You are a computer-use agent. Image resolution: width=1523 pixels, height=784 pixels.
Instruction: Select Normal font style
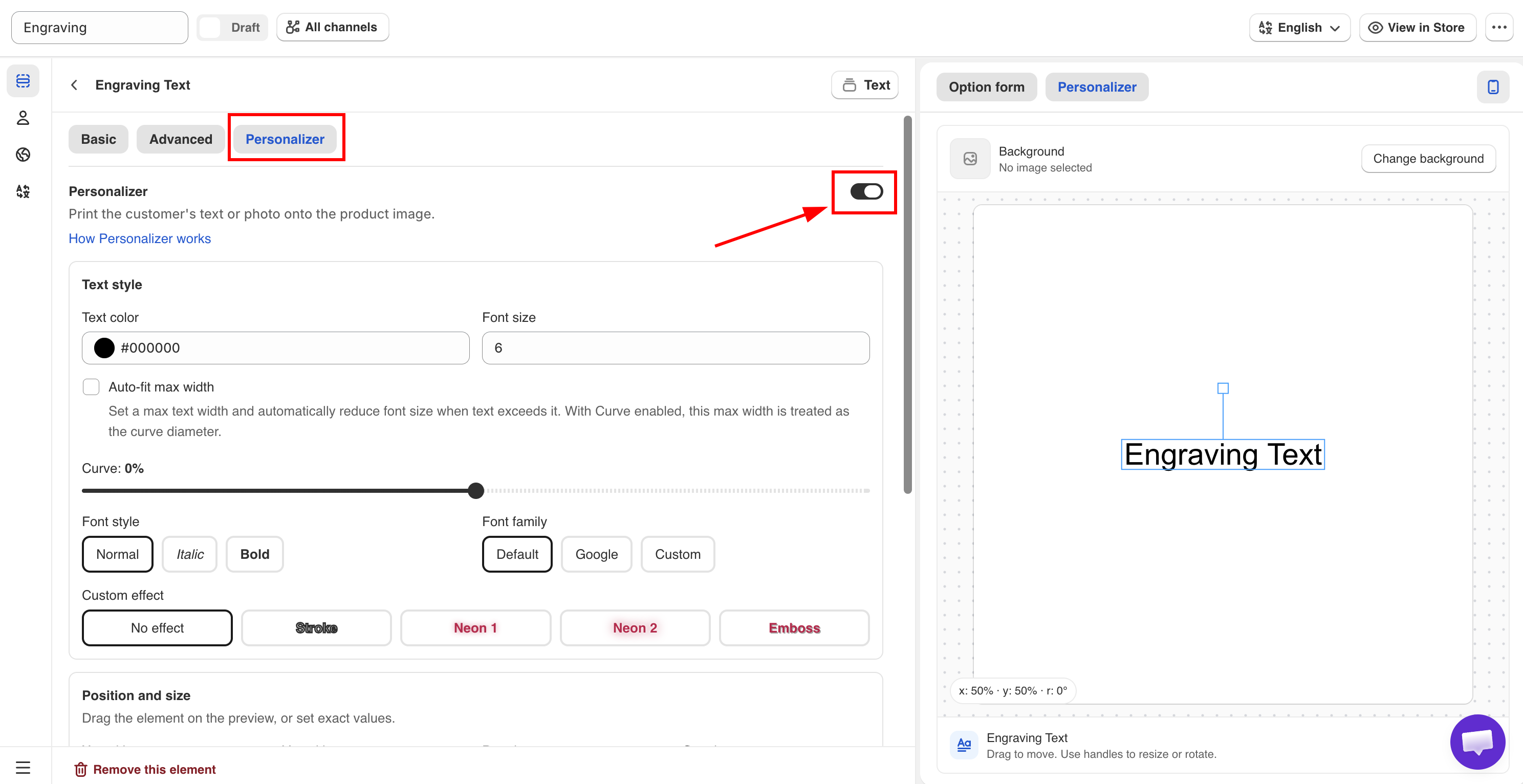[x=118, y=554]
